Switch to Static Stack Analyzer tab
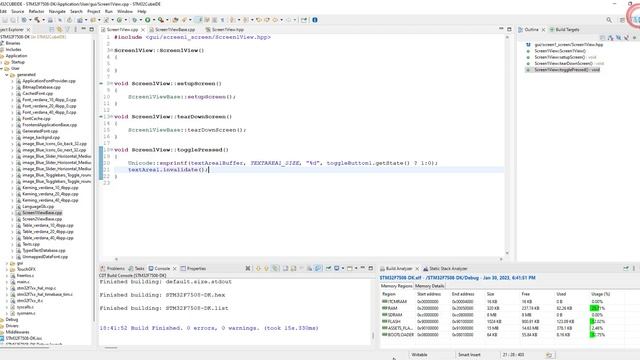 click(x=445, y=269)
